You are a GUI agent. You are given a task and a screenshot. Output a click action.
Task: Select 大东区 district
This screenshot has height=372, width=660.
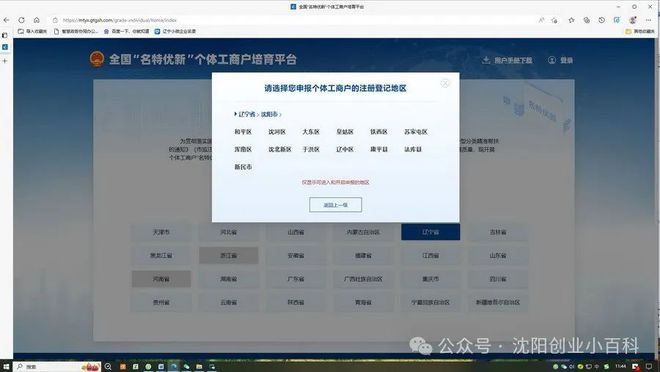click(x=311, y=132)
